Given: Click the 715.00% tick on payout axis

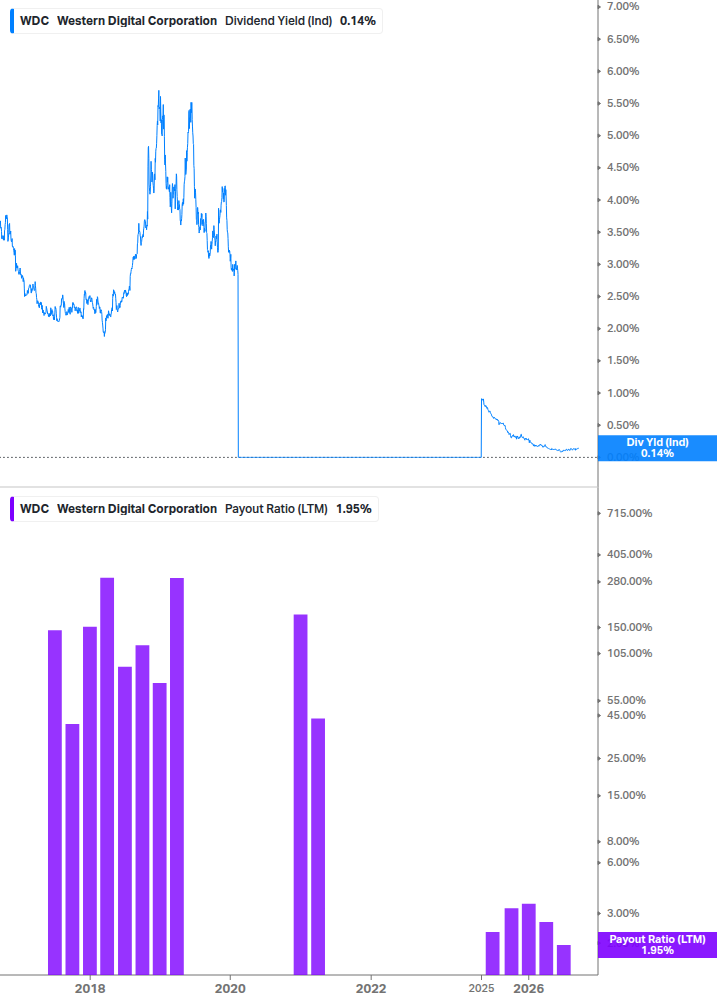Looking at the screenshot, I should click(x=629, y=513).
